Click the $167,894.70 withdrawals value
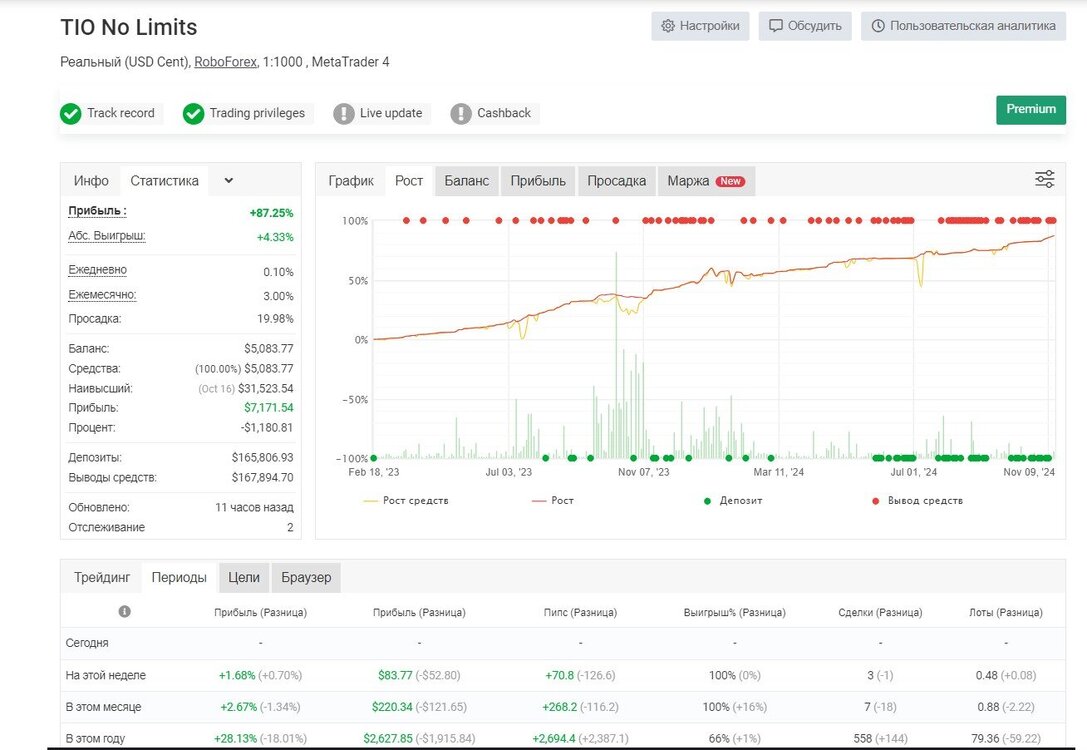This screenshot has width=1087, height=750. [x=262, y=478]
